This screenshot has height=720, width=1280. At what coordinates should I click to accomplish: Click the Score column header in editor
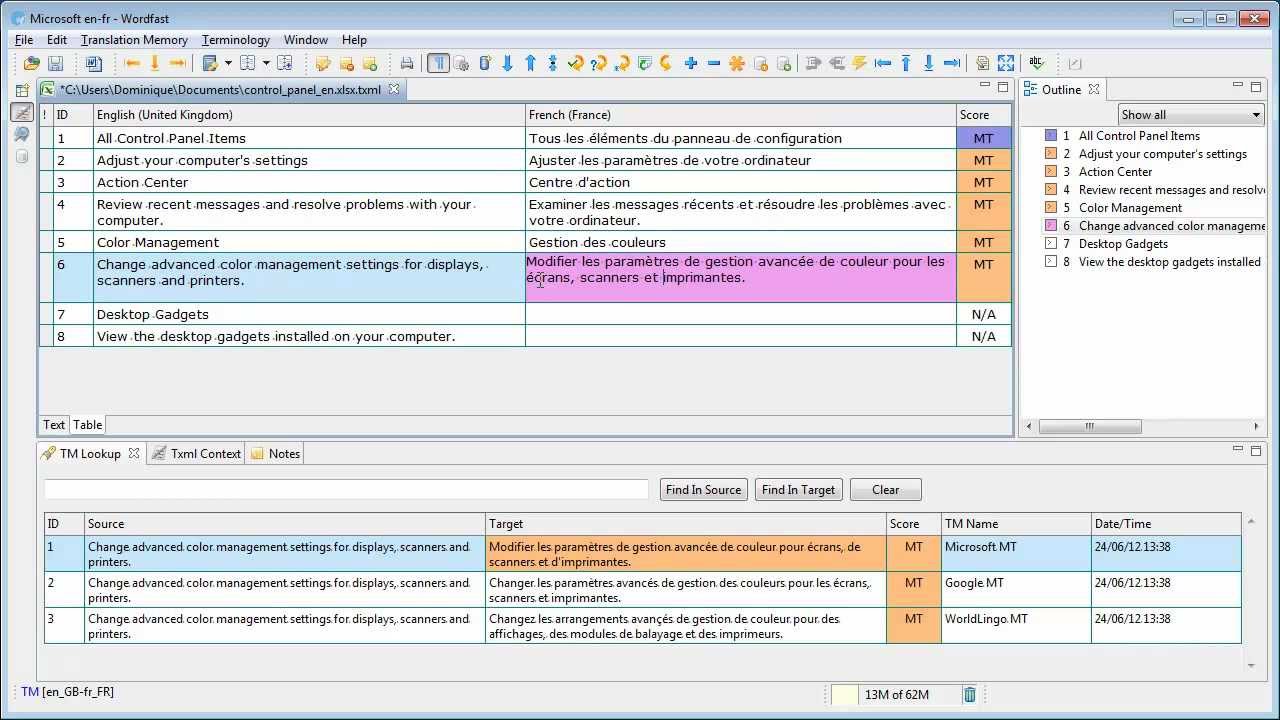[x=984, y=115]
